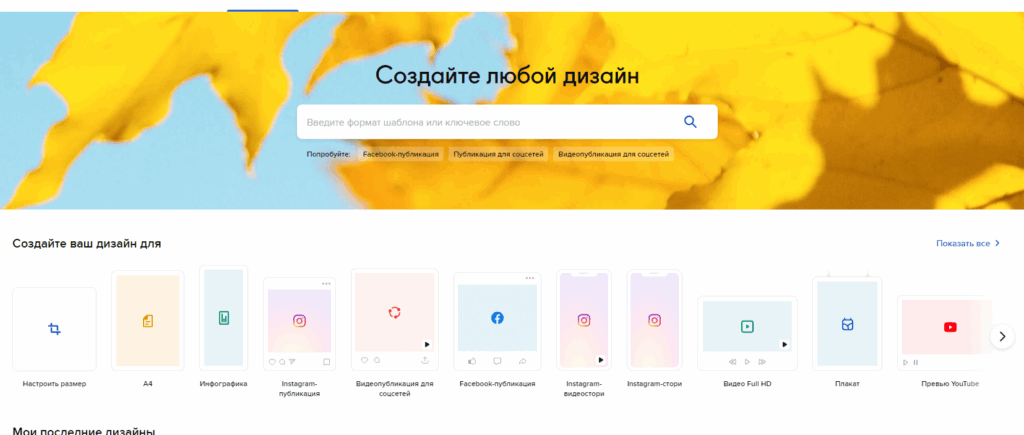Click upload icon on Видеопубликация для соцсетей card

coord(425,360)
